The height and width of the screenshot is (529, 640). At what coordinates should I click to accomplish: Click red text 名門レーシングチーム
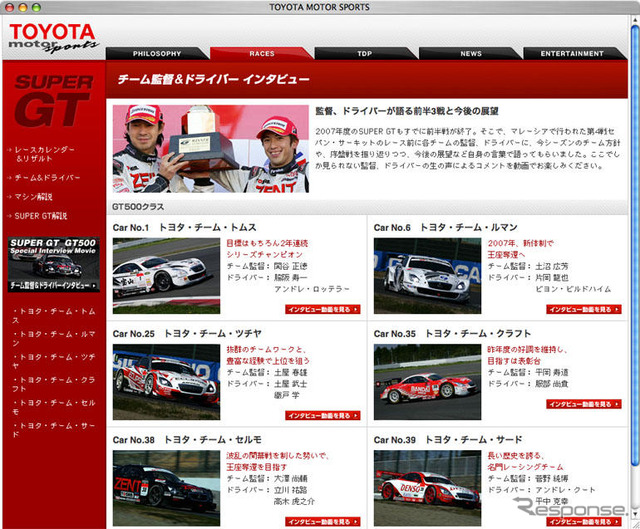pos(525,467)
